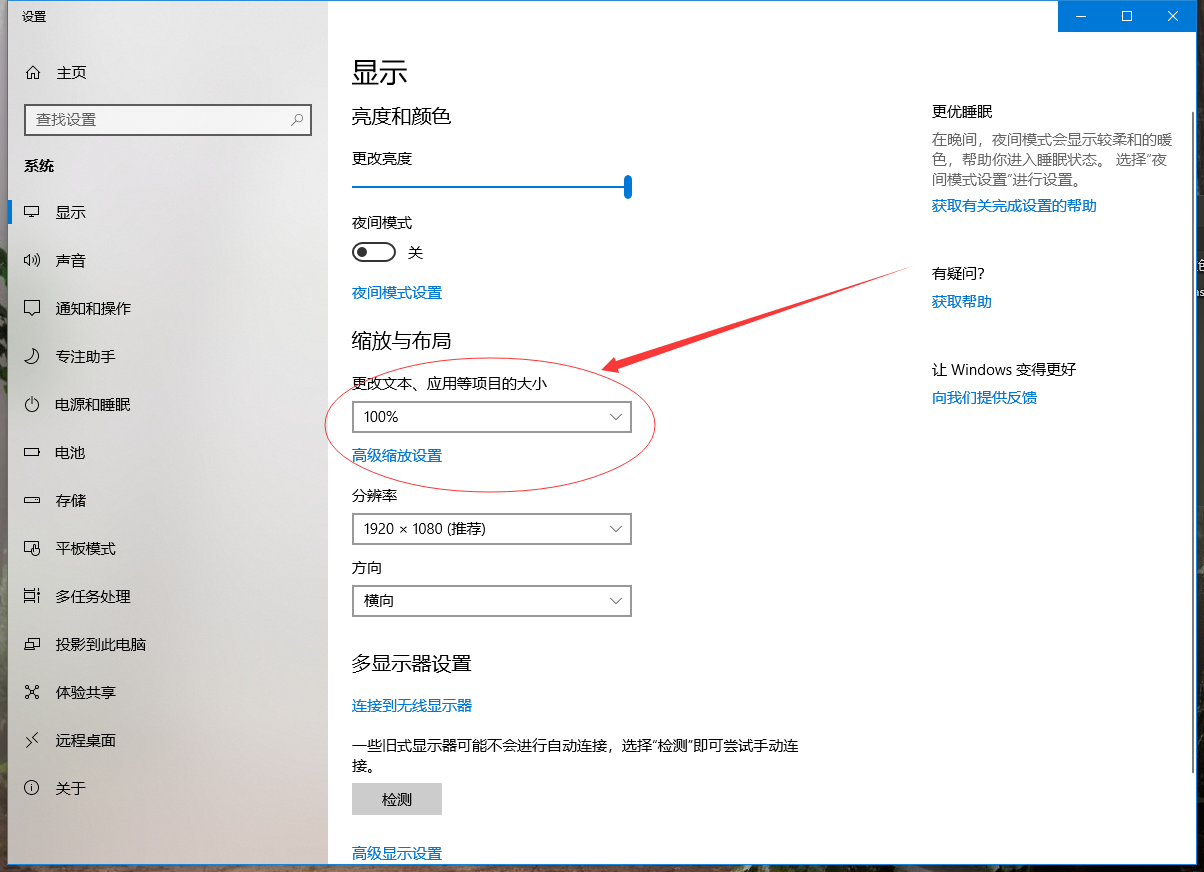Go to 电源和睡眠 settings label
Viewport: 1204px width, 872px height.
click(93, 405)
